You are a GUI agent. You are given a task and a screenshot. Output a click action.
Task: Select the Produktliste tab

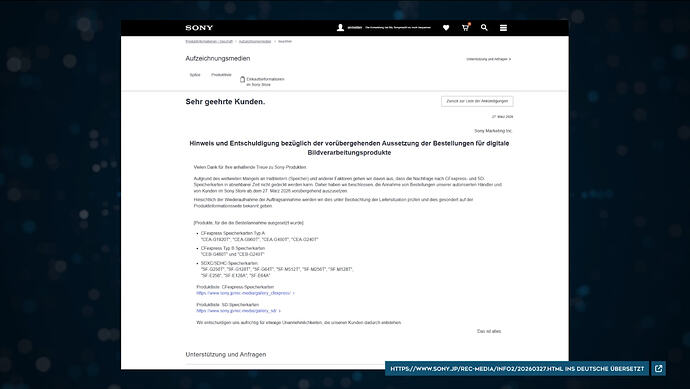221,75
